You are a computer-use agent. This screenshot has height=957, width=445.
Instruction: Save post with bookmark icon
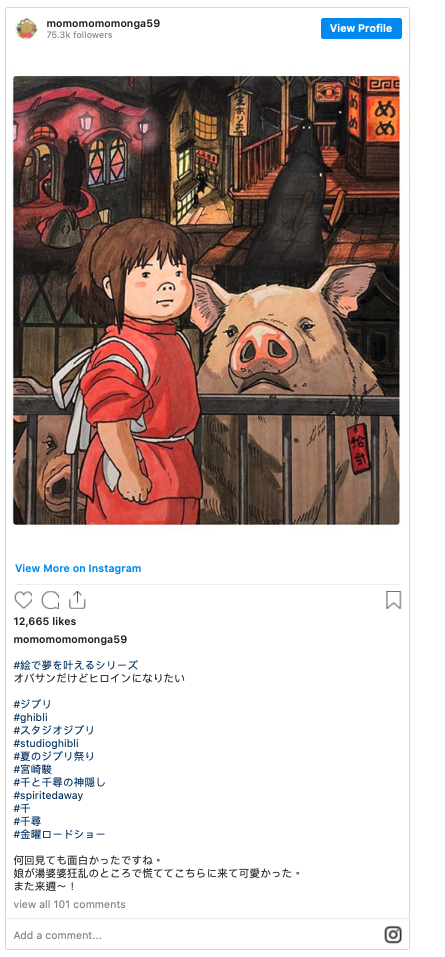(x=394, y=600)
